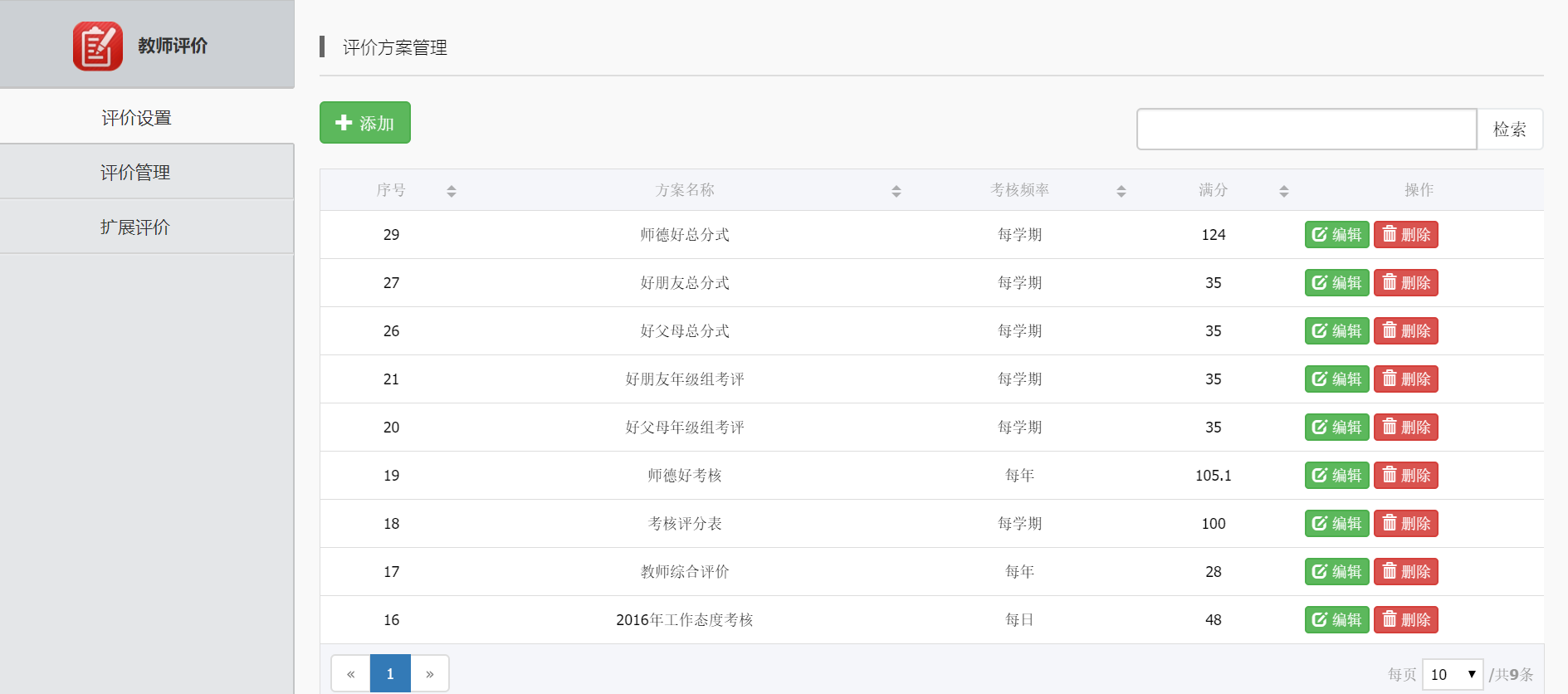Viewport: 1568px width, 694px height.
Task: Sort table by 方案名称 column
Action: 896,191
